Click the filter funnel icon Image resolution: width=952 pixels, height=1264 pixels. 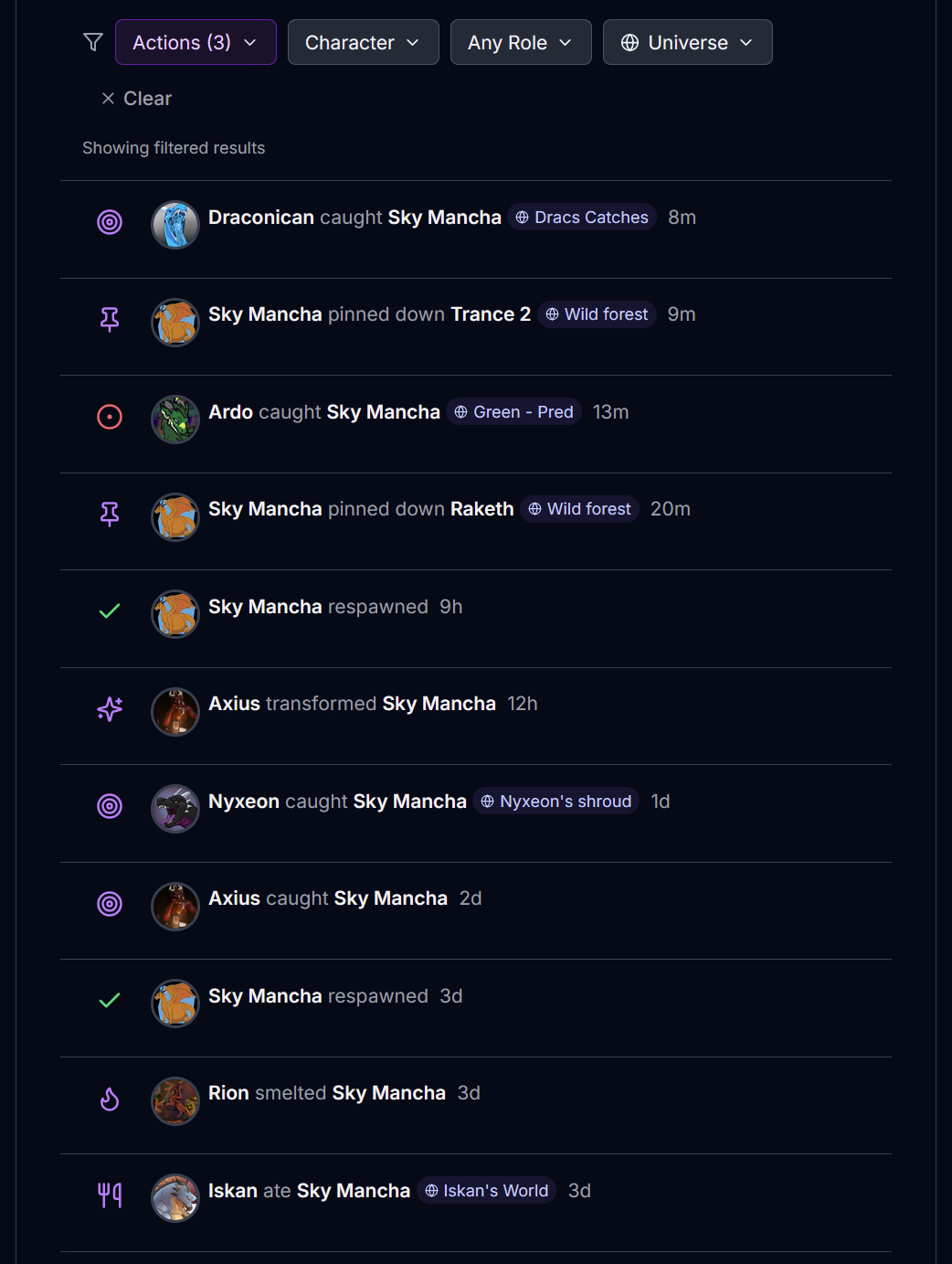pyautogui.click(x=92, y=42)
